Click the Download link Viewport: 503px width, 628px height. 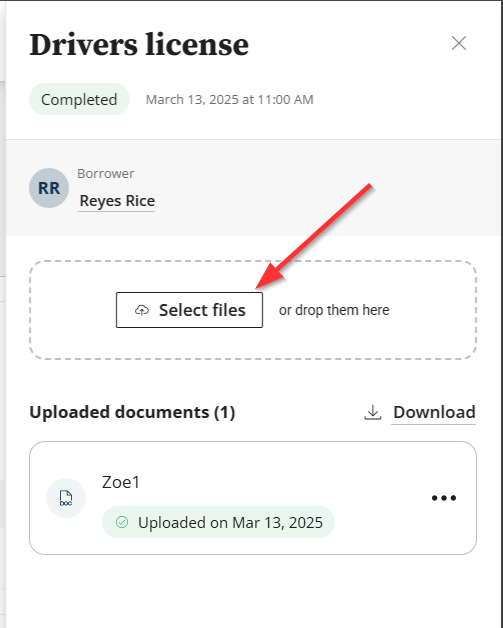(x=434, y=412)
